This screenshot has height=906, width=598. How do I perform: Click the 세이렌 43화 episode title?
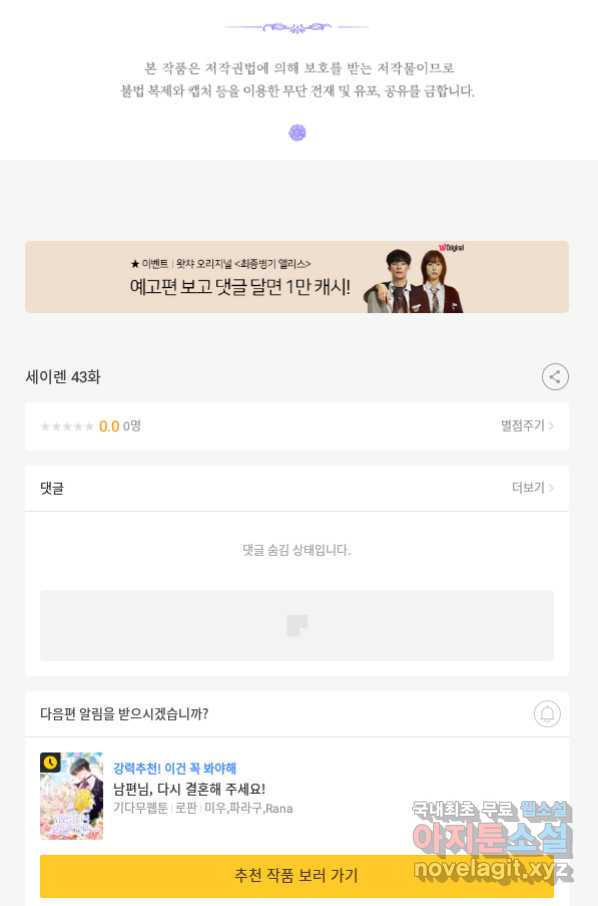pyautogui.click(x=63, y=377)
